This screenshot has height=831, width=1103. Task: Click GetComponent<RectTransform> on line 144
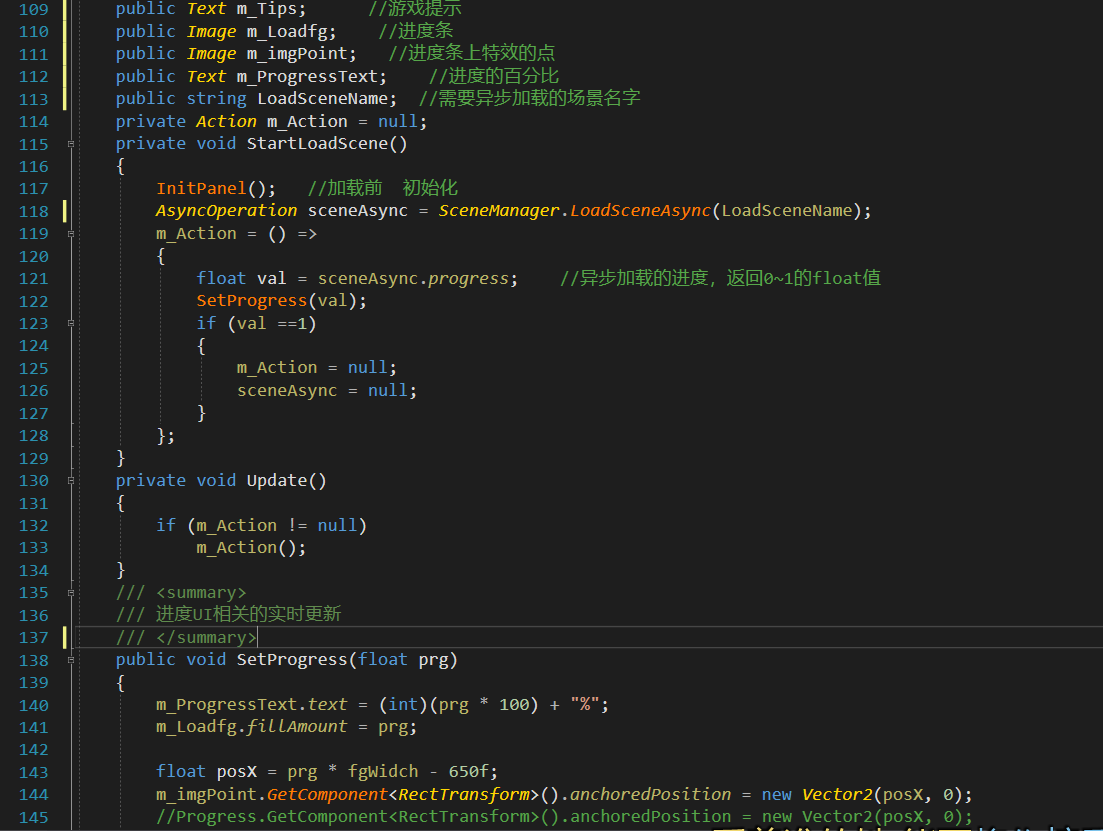click(402, 794)
